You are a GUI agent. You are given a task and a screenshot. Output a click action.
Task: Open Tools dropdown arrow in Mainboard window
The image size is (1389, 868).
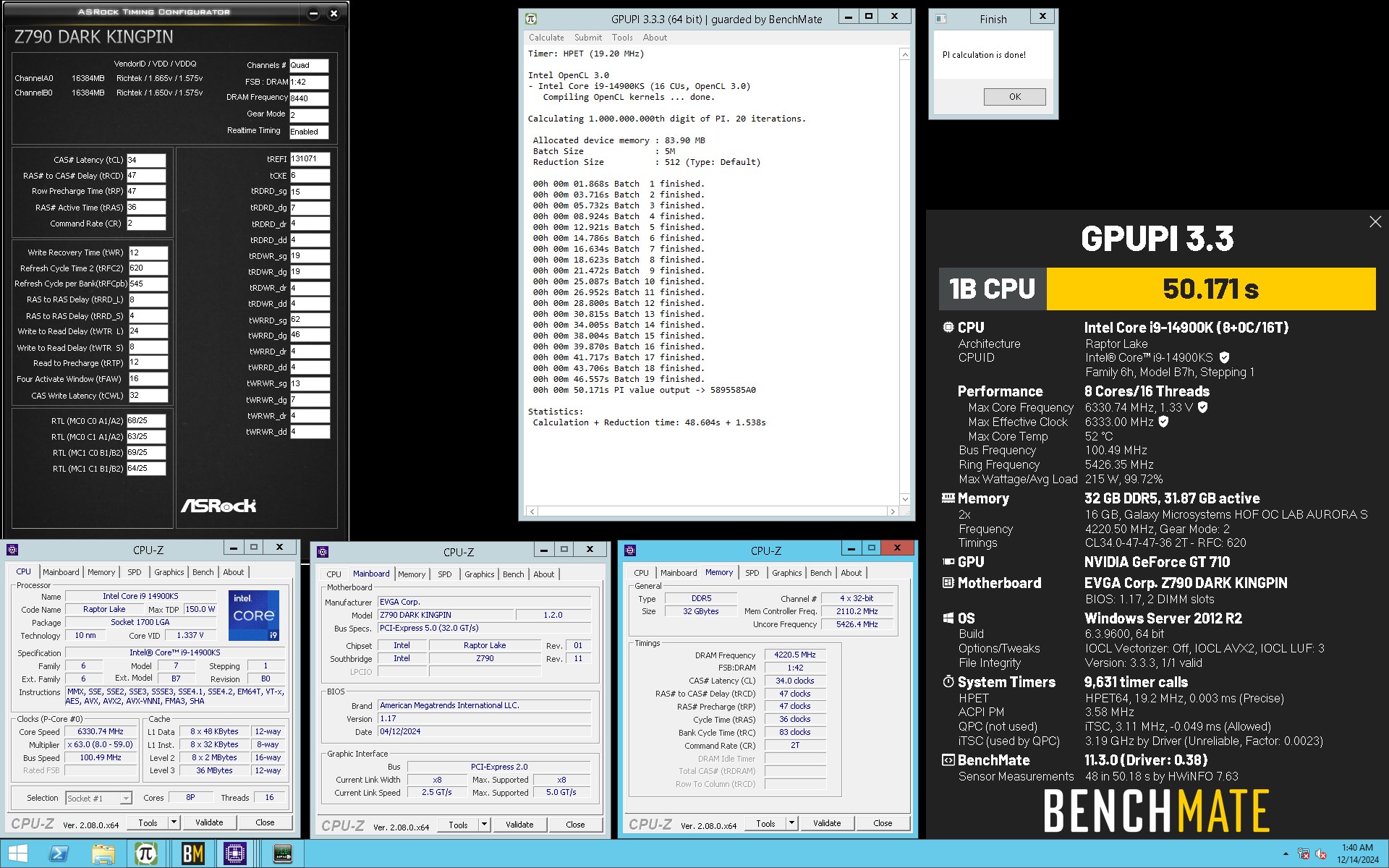coord(484,825)
